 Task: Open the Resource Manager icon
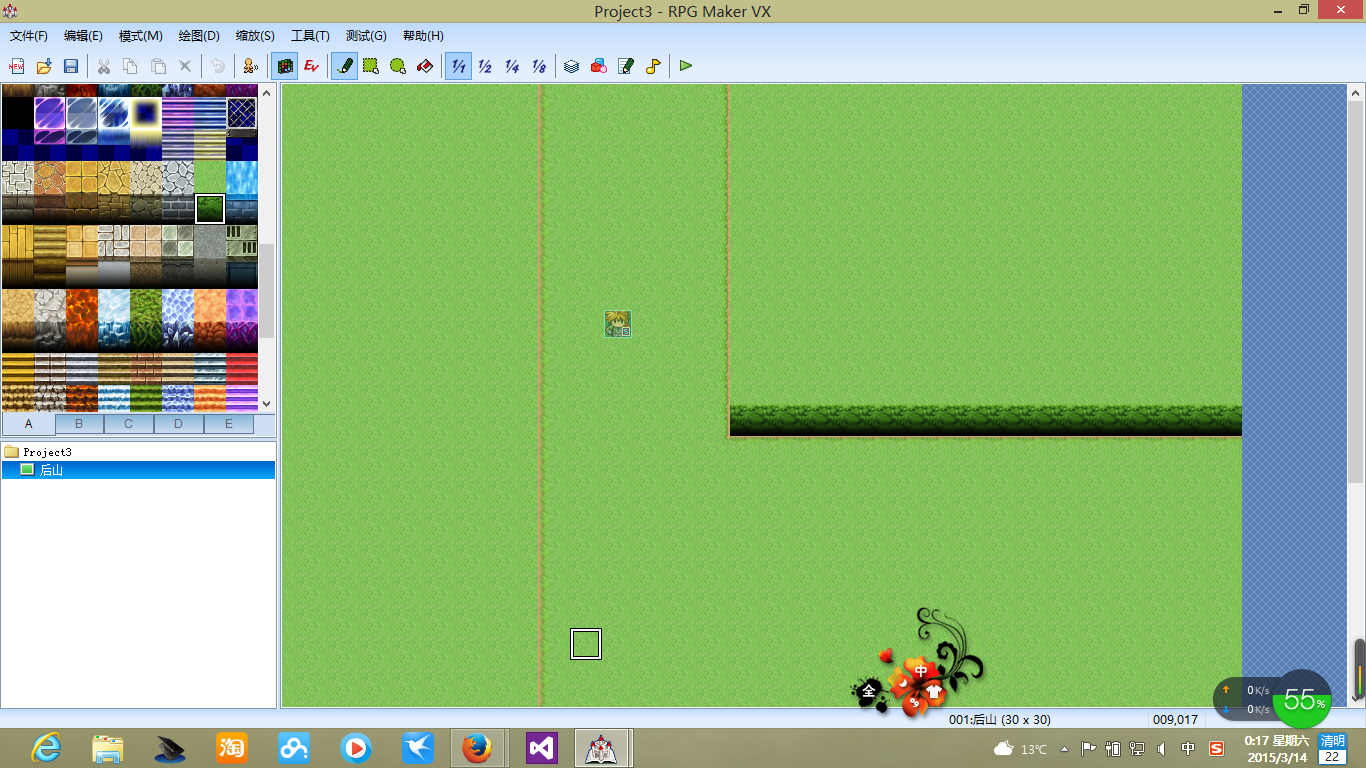[599, 66]
